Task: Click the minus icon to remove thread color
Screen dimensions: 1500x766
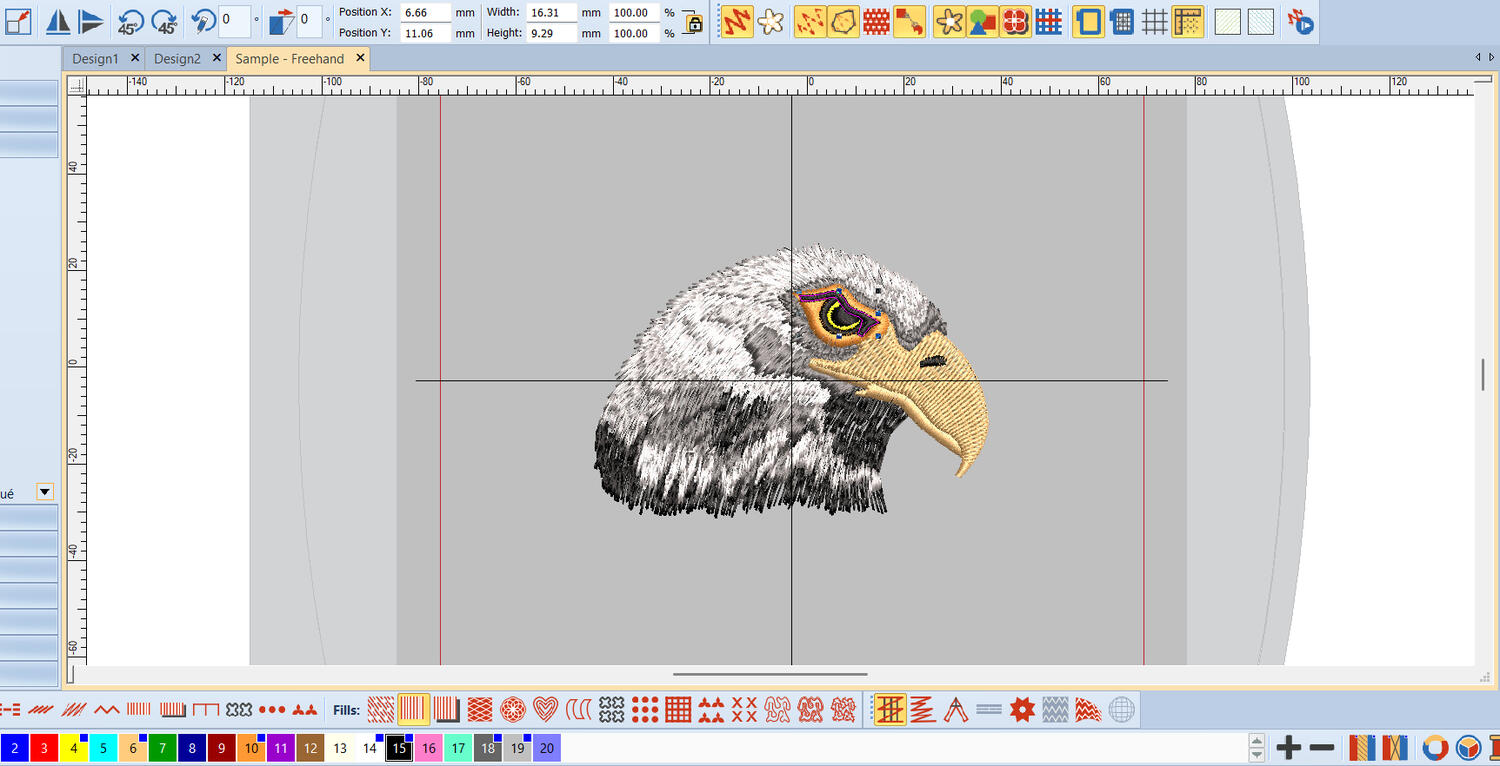Action: [1322, 747]
